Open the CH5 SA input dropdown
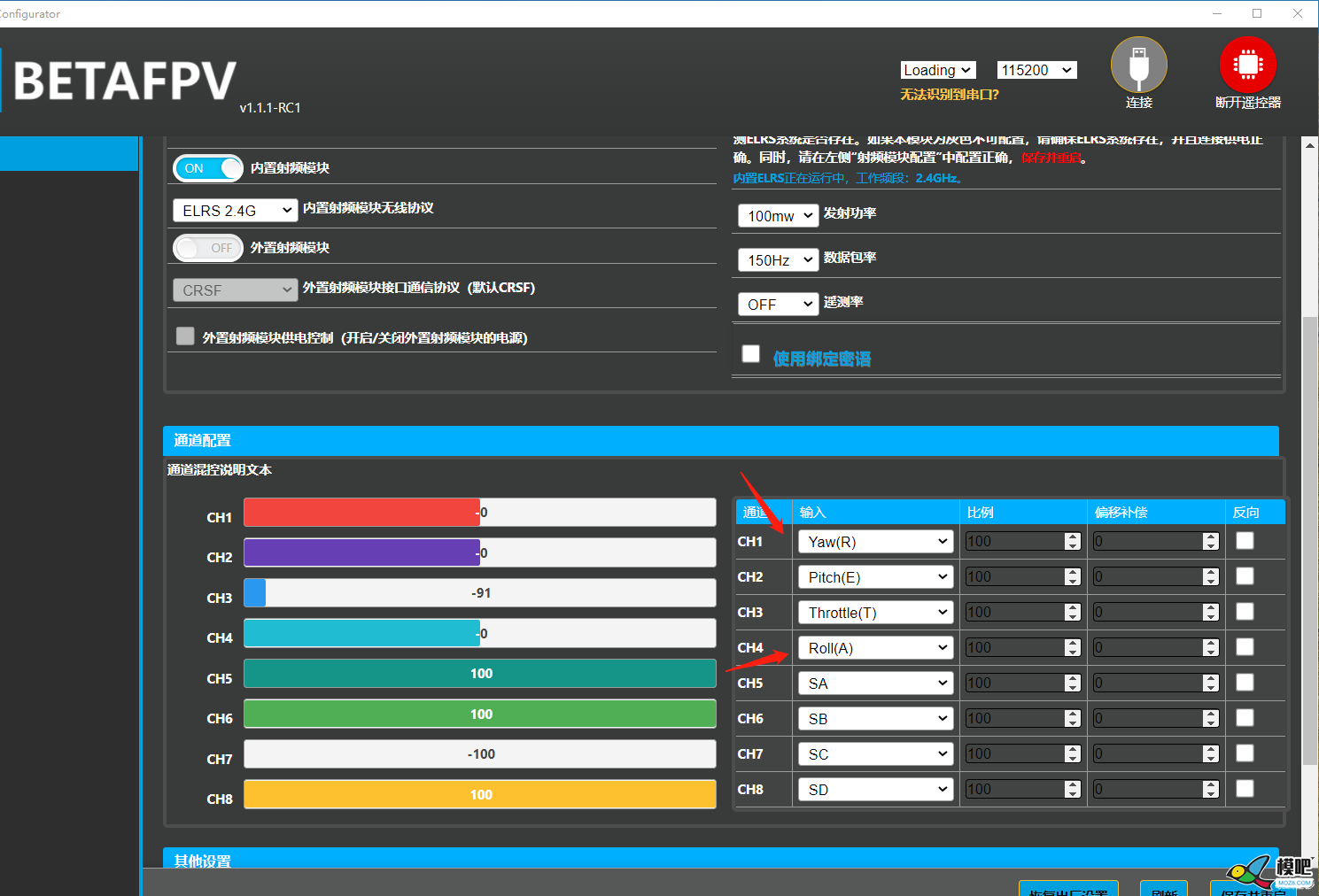1319x896 pixels. (875, 684)
